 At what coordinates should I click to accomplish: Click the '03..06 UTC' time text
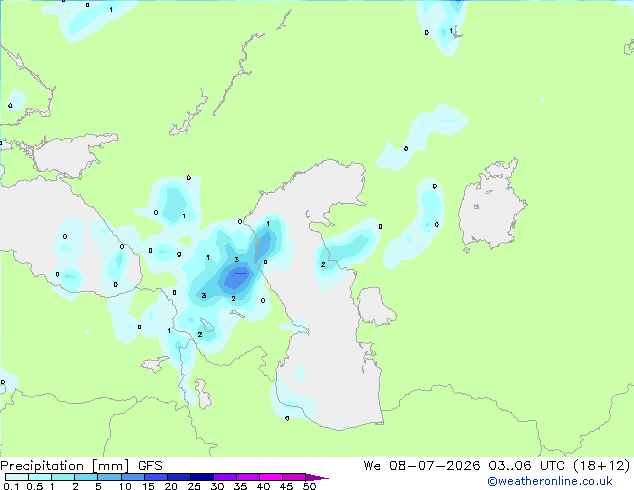pyautogui.click(x=529, y=466)
